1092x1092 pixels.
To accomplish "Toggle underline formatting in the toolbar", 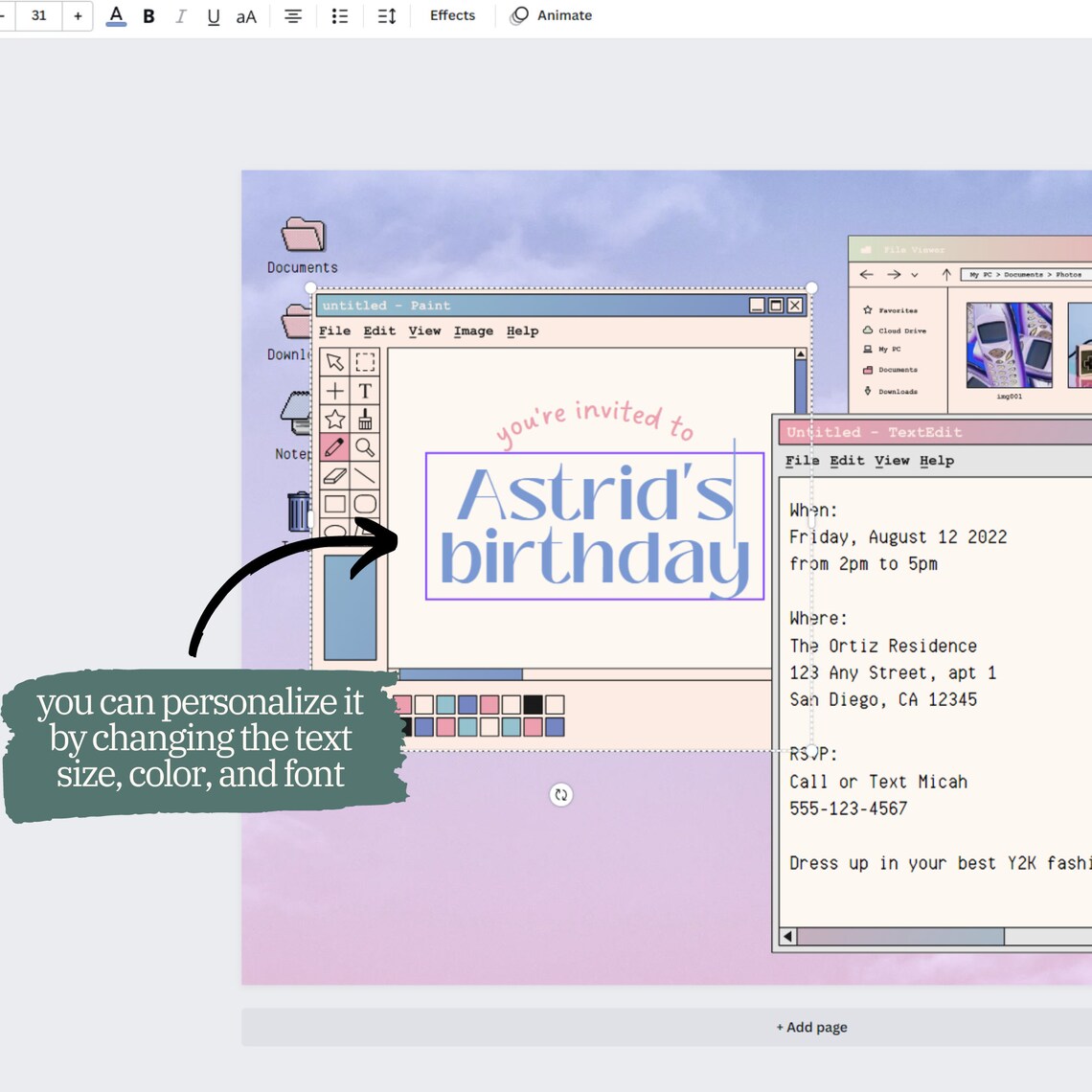I will [x=213, y=15].
